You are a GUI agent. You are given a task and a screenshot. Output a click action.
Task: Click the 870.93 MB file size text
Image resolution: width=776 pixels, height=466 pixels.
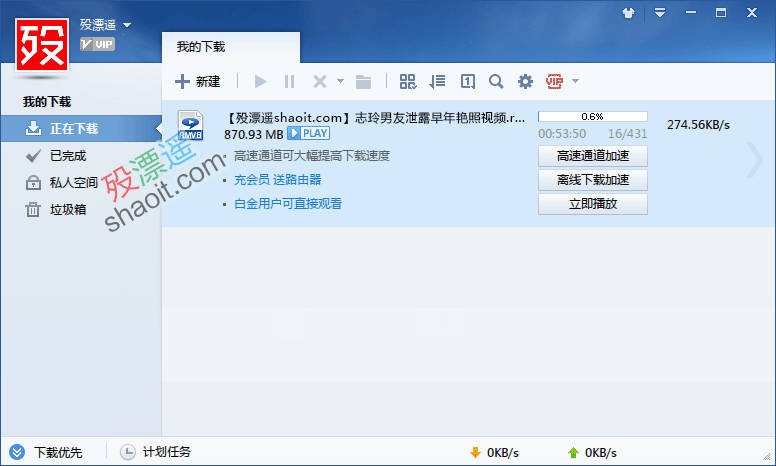point(253,134)
